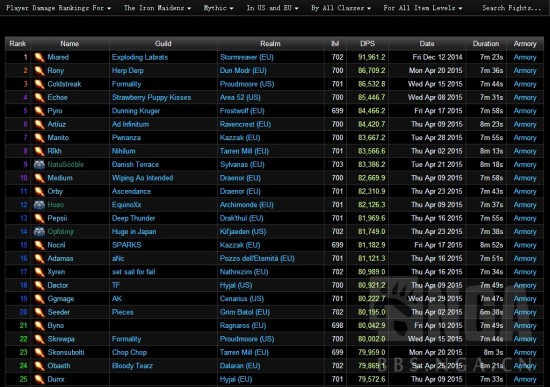Image resolution: width=550 pixels, height=387 pixels.
Task: Open the Mythic difficulty dropdown
Action: (x=219, y=8)
